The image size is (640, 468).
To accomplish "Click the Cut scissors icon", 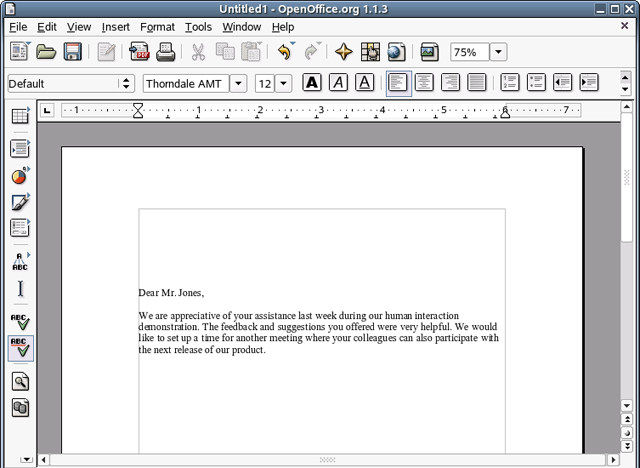I will point(198,52).
